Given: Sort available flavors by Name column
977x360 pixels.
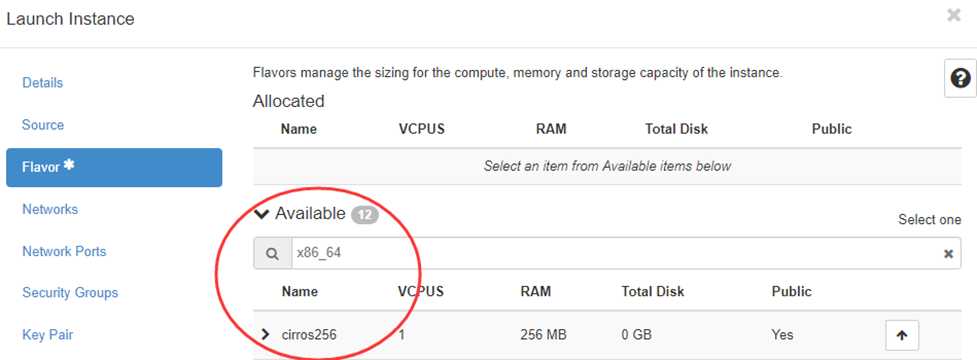Looking at the screenshot, I should pos(299,291).
